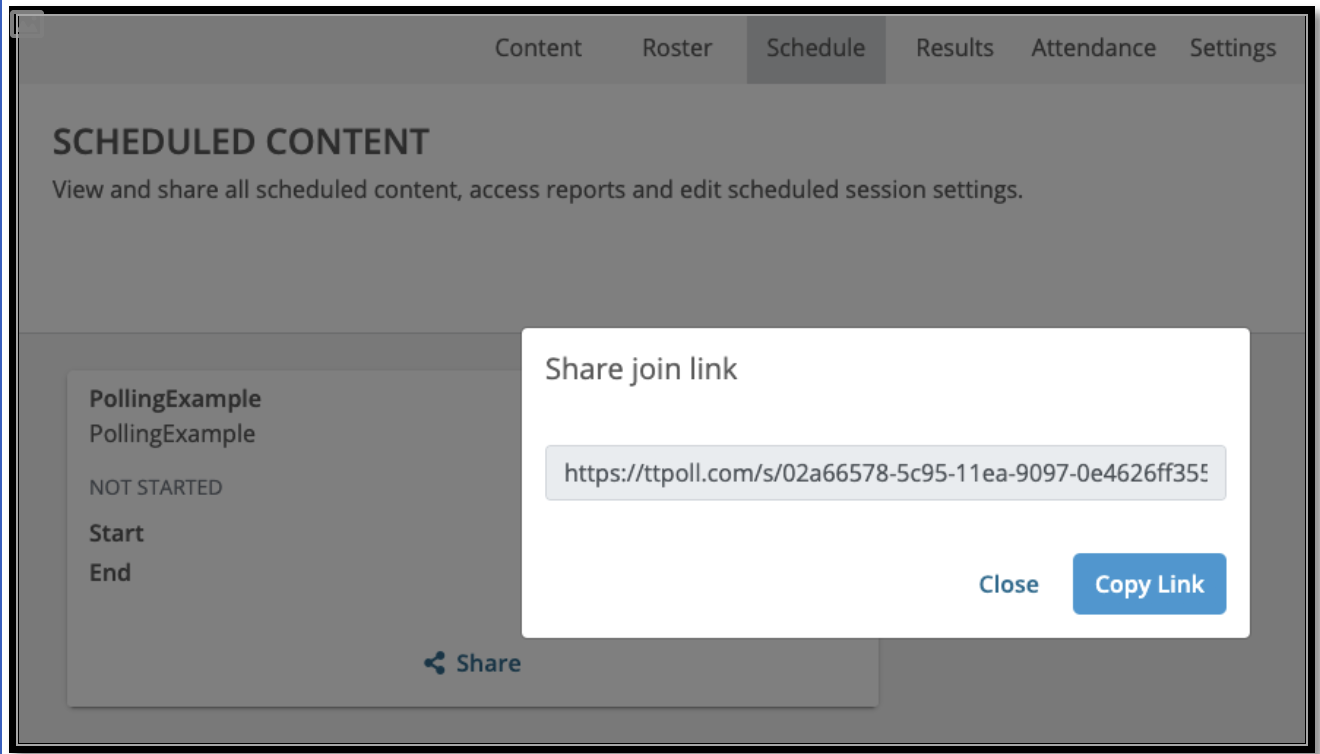Click the SCHEDULED CONTENT page heading

pos(241,142)
